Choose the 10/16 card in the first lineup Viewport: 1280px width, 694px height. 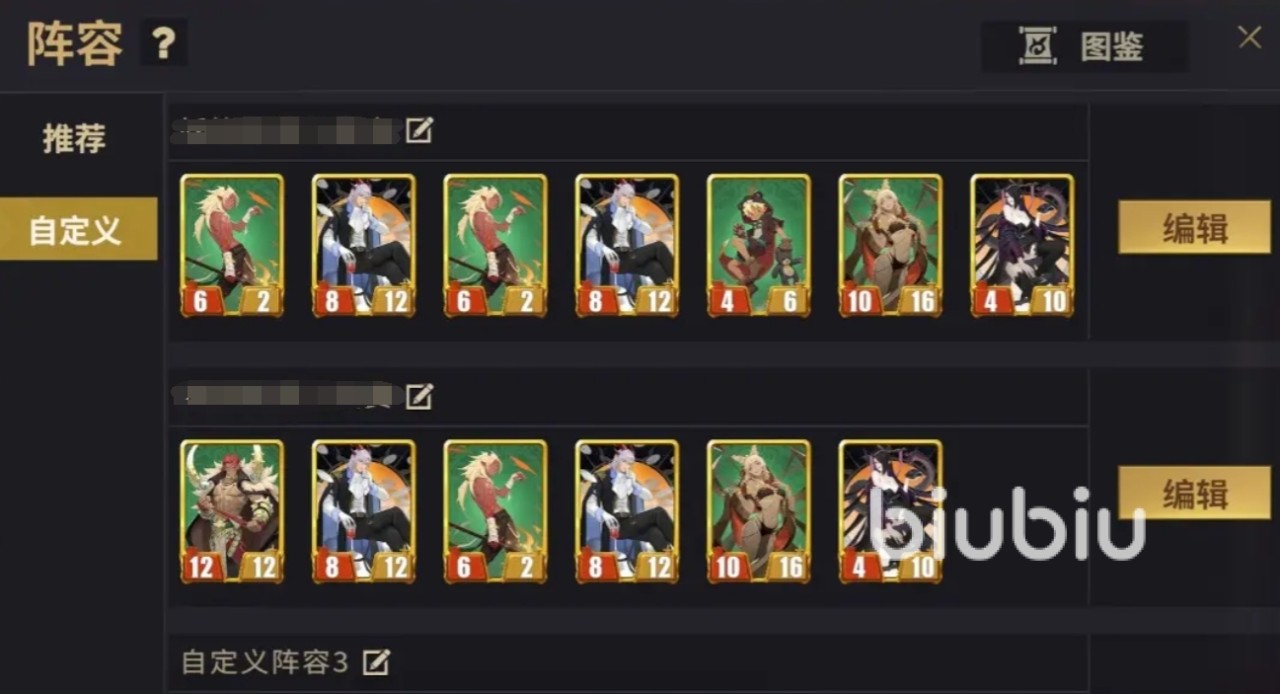click(x=891, y=246)
